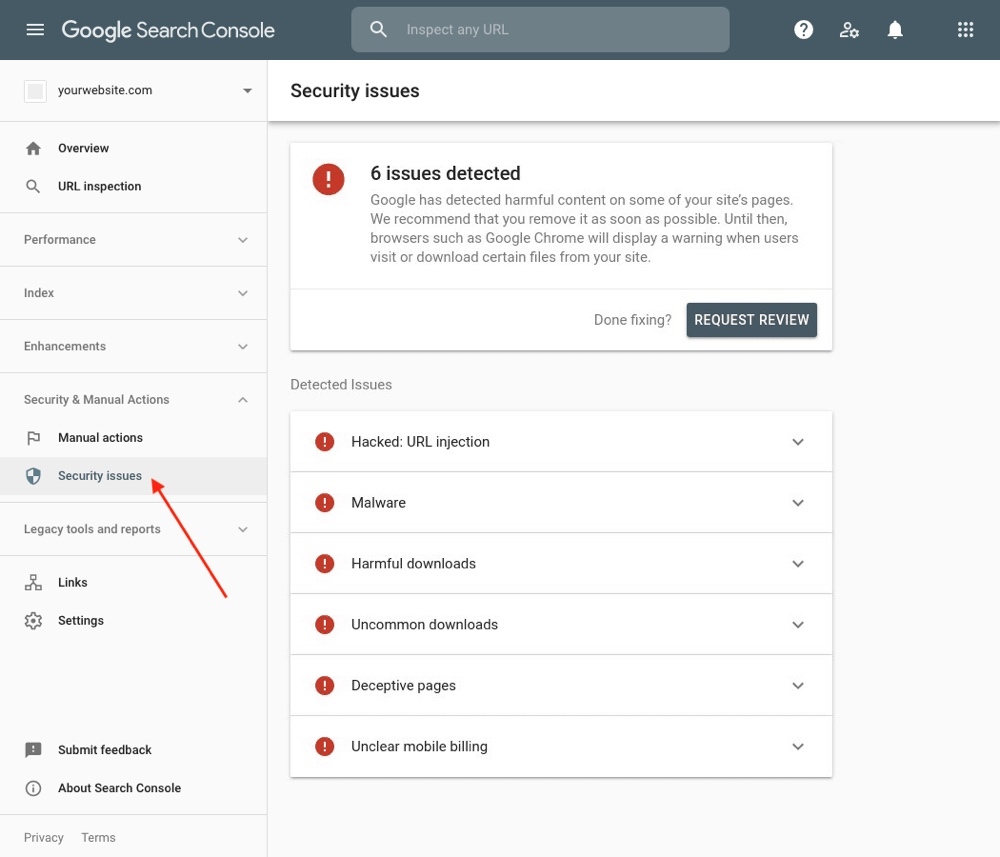Select Security issues in sidebar
Screen dimensions: 1000x857
100,476
